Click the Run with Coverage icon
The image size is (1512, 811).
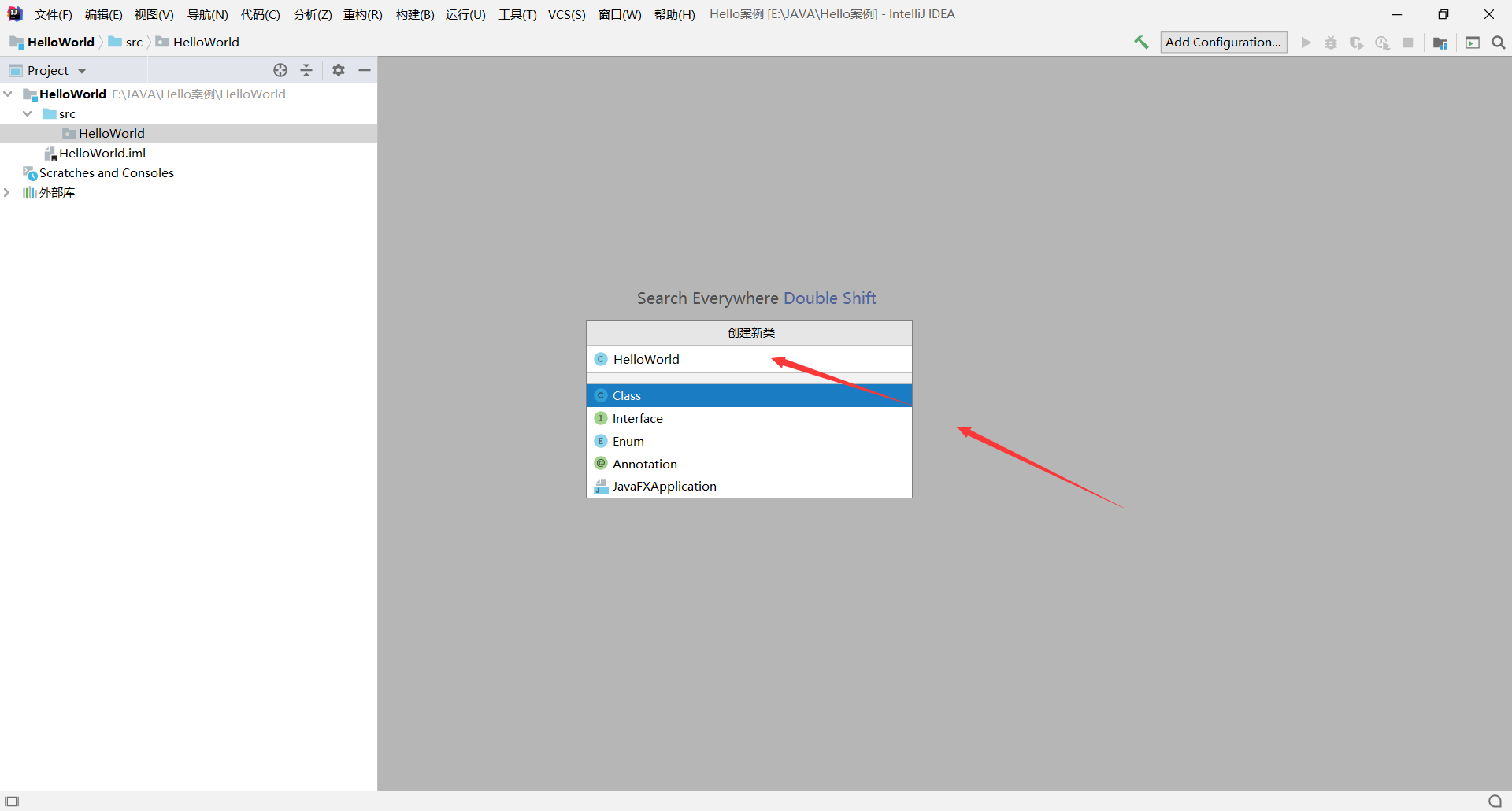pyautogui.click(x=1356, y=43)
